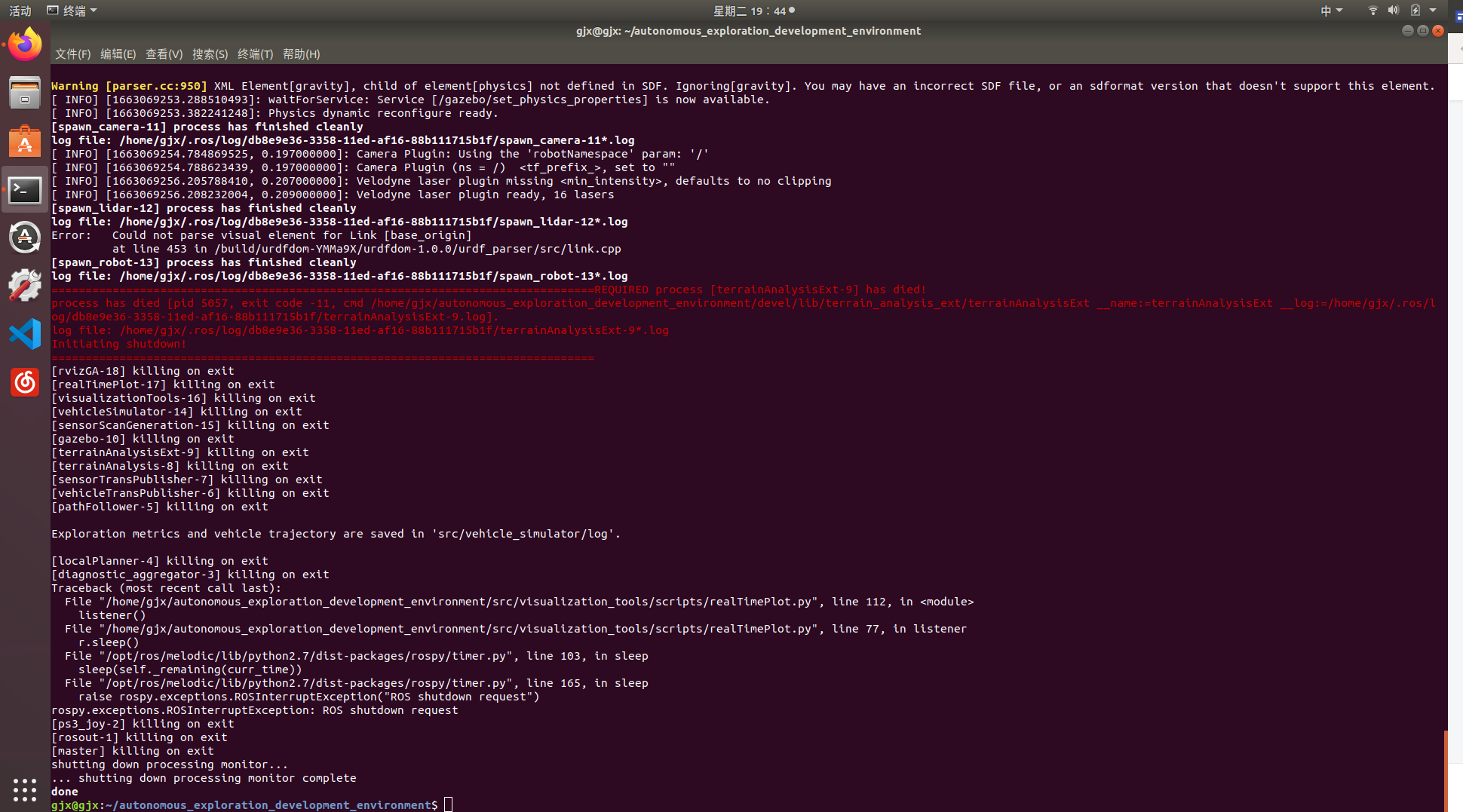Click the '[terrainAnalysis-8] killing on exit' line
Viewport: 1463px width, 812px height.
[170, 466]
